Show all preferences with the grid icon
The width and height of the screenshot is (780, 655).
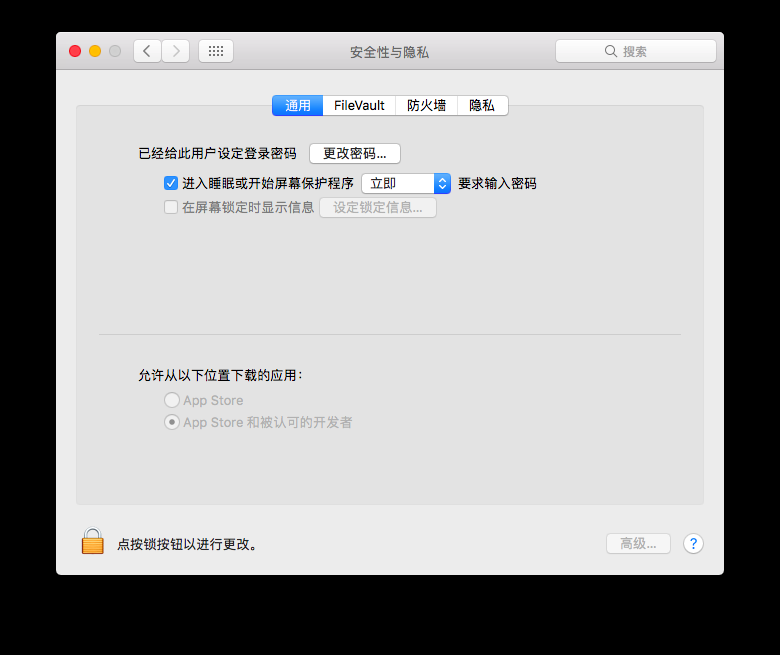216,51
